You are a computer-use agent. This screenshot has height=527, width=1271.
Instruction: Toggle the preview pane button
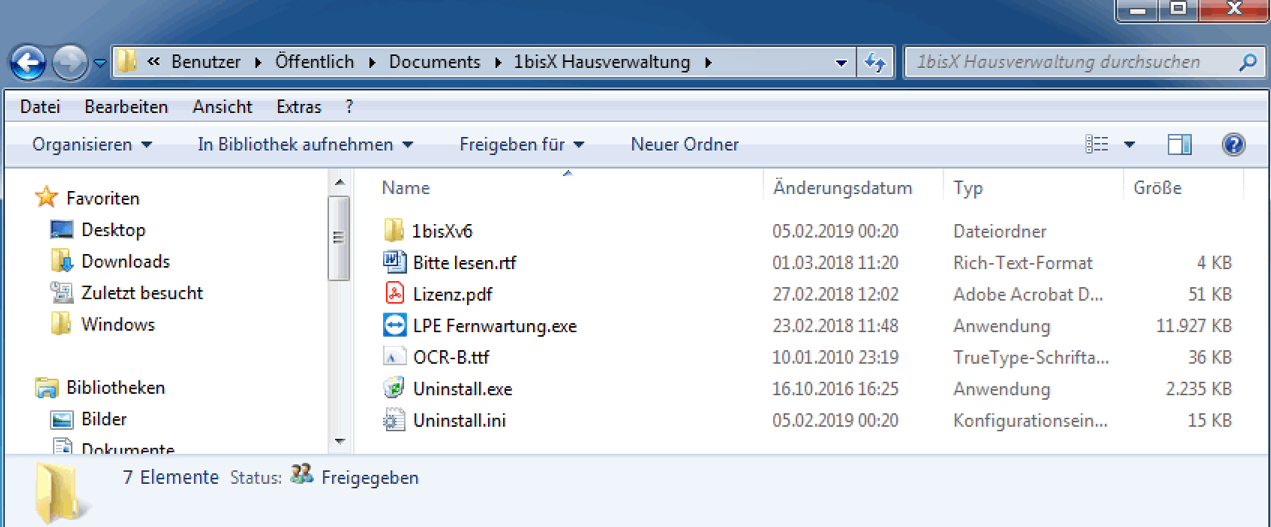tap(1180, 145)
